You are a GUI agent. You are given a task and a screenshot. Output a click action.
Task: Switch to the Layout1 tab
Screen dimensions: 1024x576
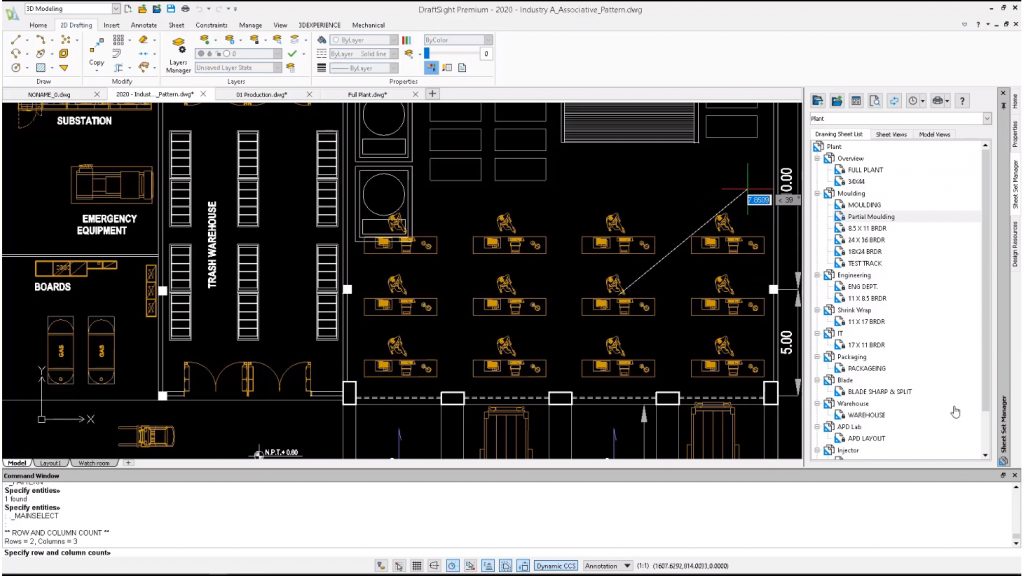click(50, 463)
